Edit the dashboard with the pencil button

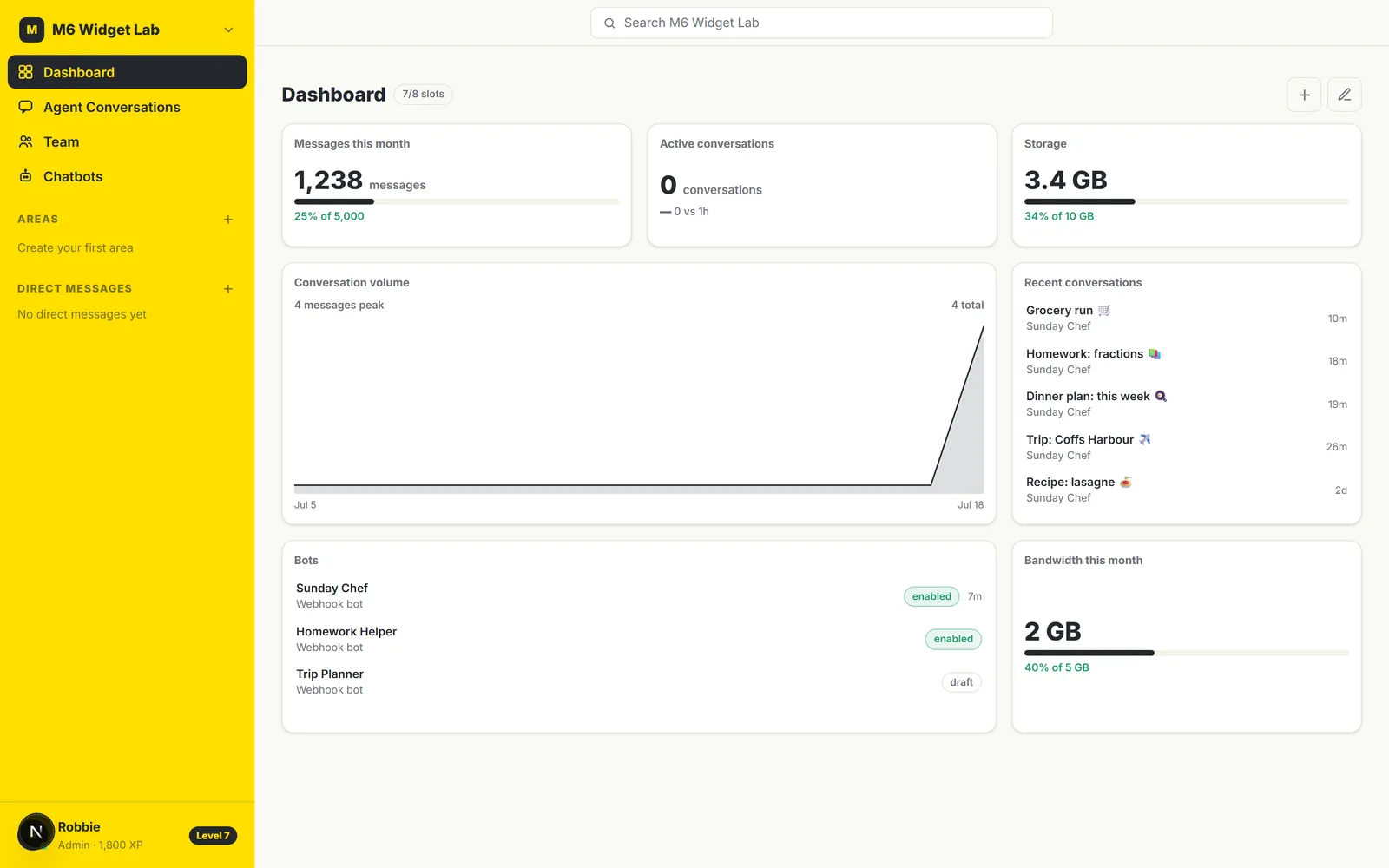tap(1345, 95)
